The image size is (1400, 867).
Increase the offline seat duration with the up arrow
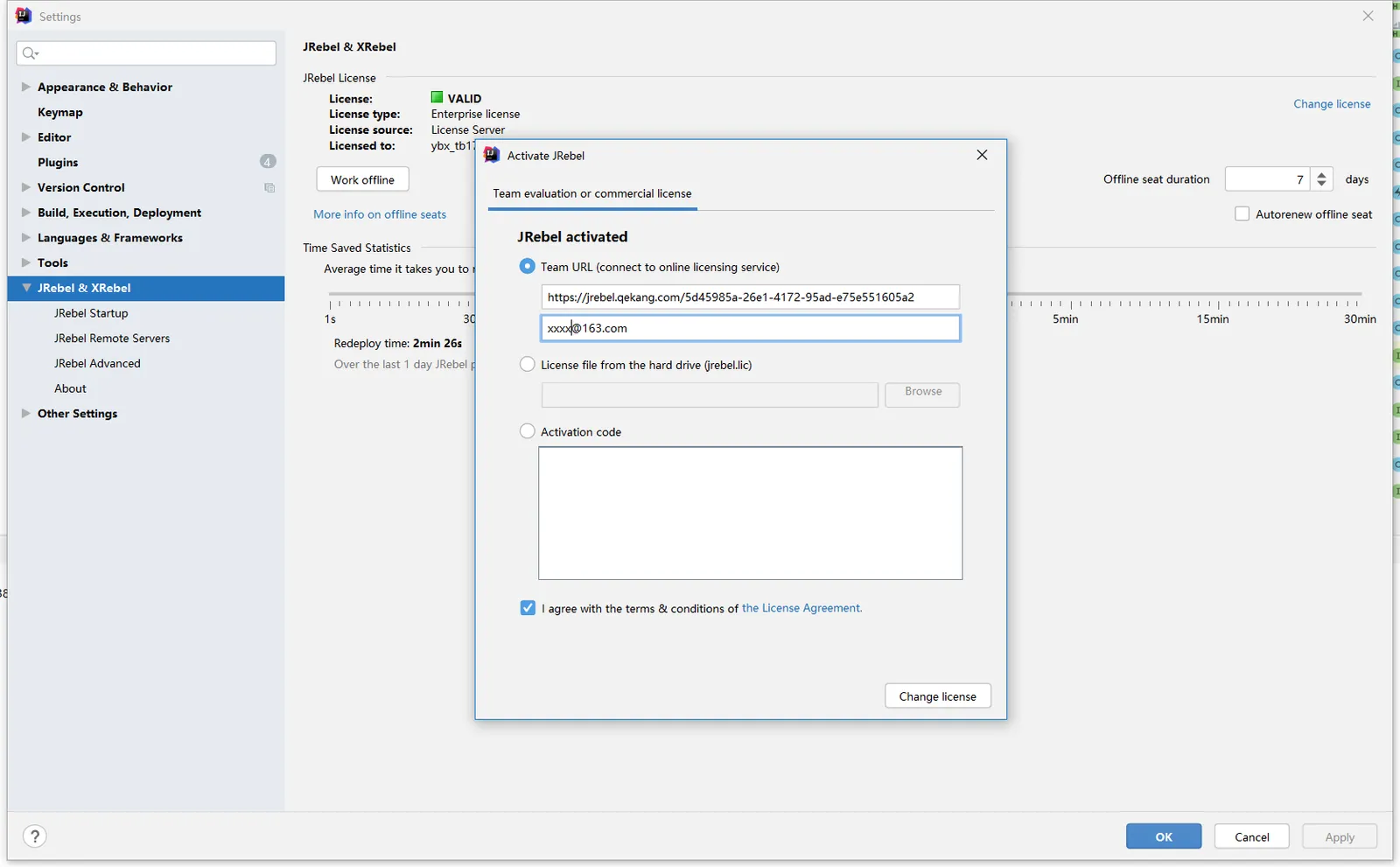click(1322, 174)
